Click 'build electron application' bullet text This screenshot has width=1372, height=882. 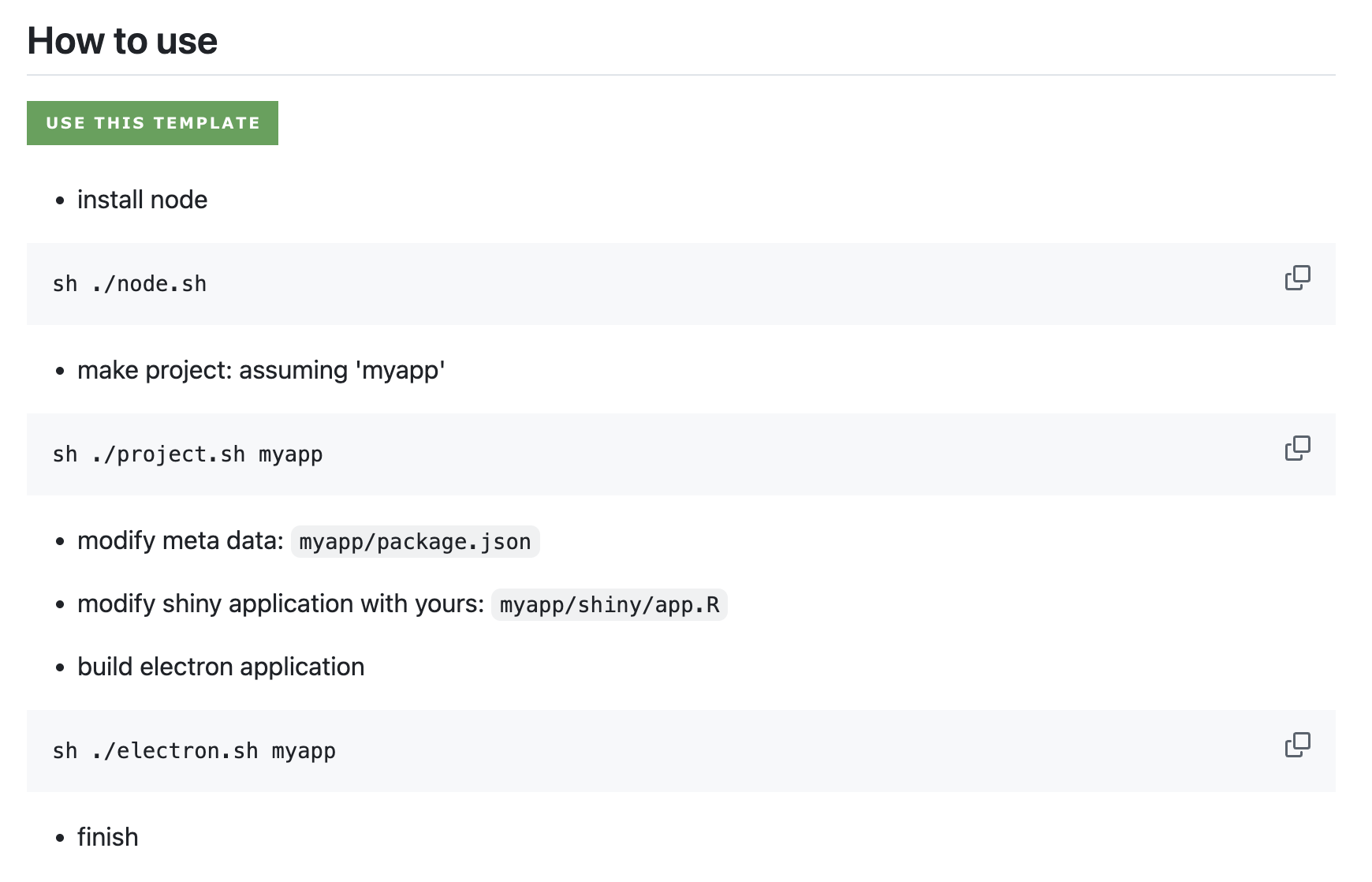pyautogui.click(x=221, y=667)
